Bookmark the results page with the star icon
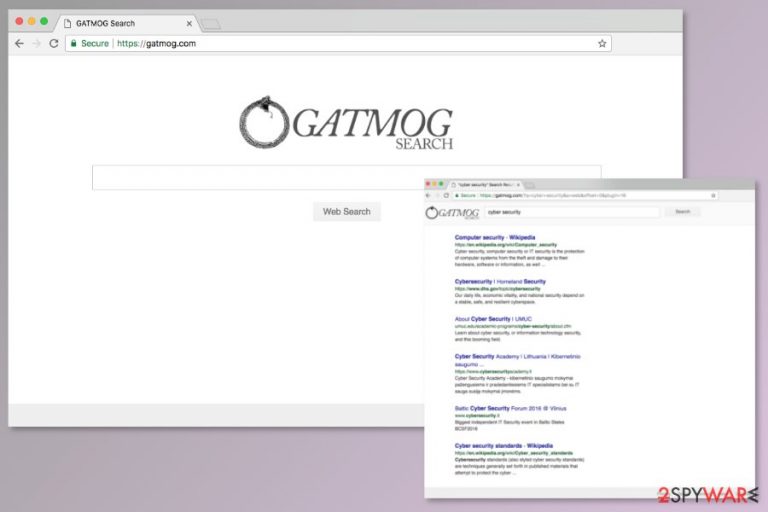 (713, 195)
